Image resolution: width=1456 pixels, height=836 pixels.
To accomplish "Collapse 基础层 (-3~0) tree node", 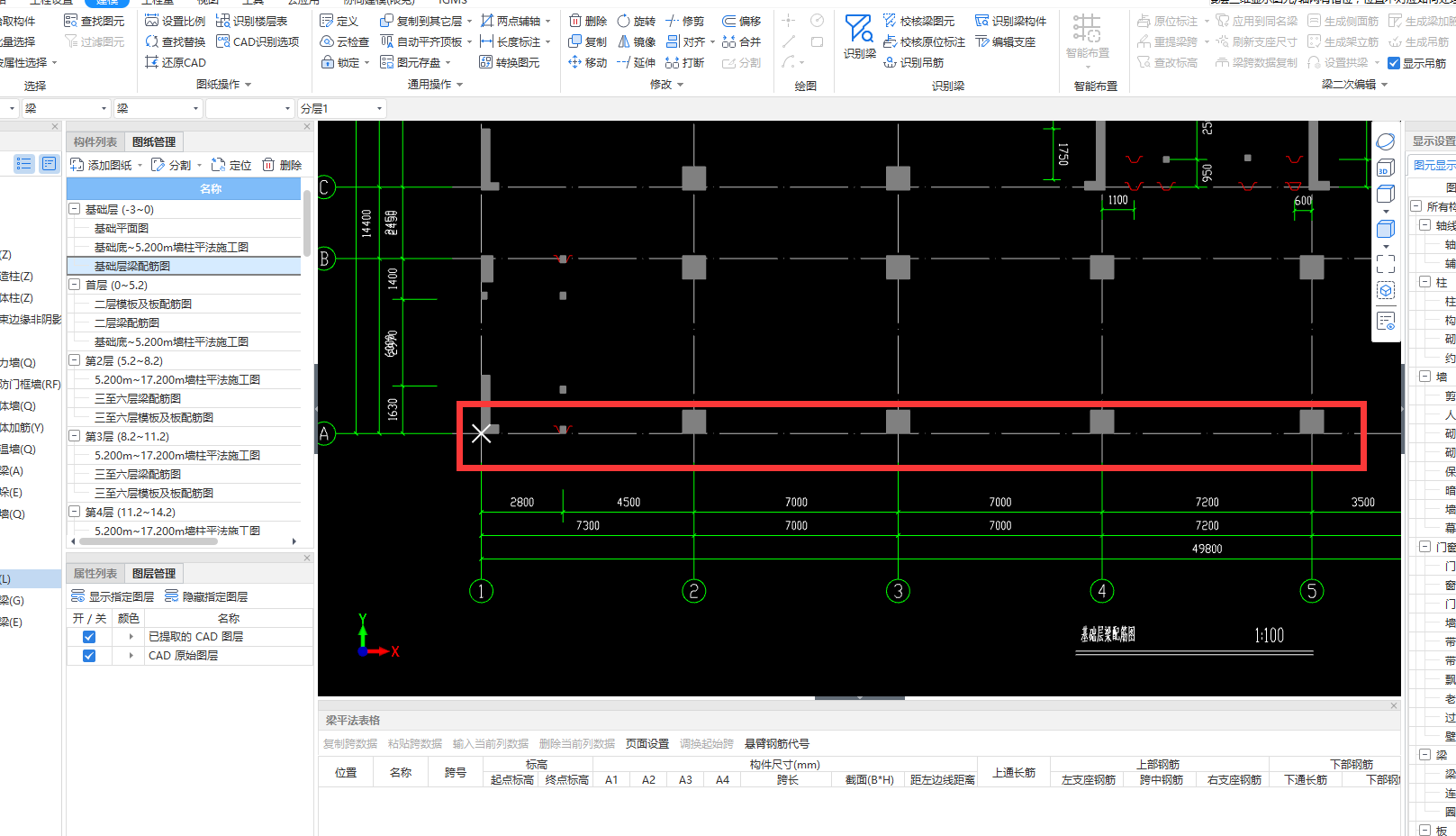I will pyautogui.click(x=75, y=209).
